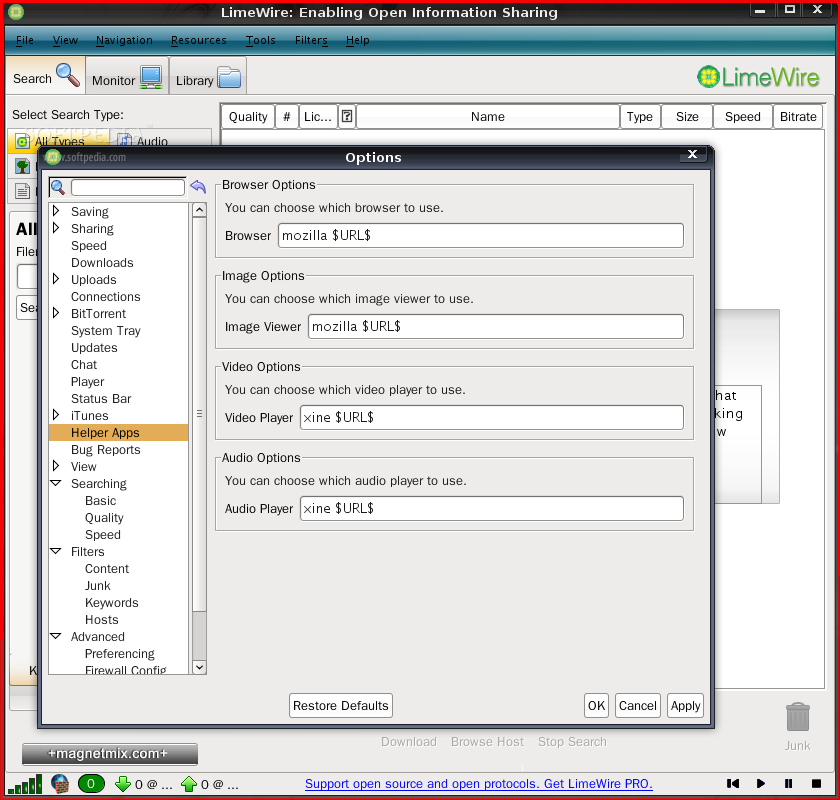Click the options tree scroll down arrow
The image size is (840, 800).
(x=199, y=667)
